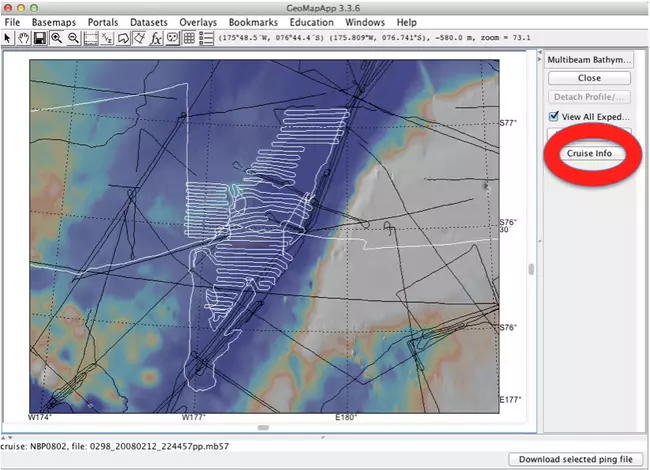Select the arrow pointer tool
Screen dimensions: 650x470
[8, 37]
